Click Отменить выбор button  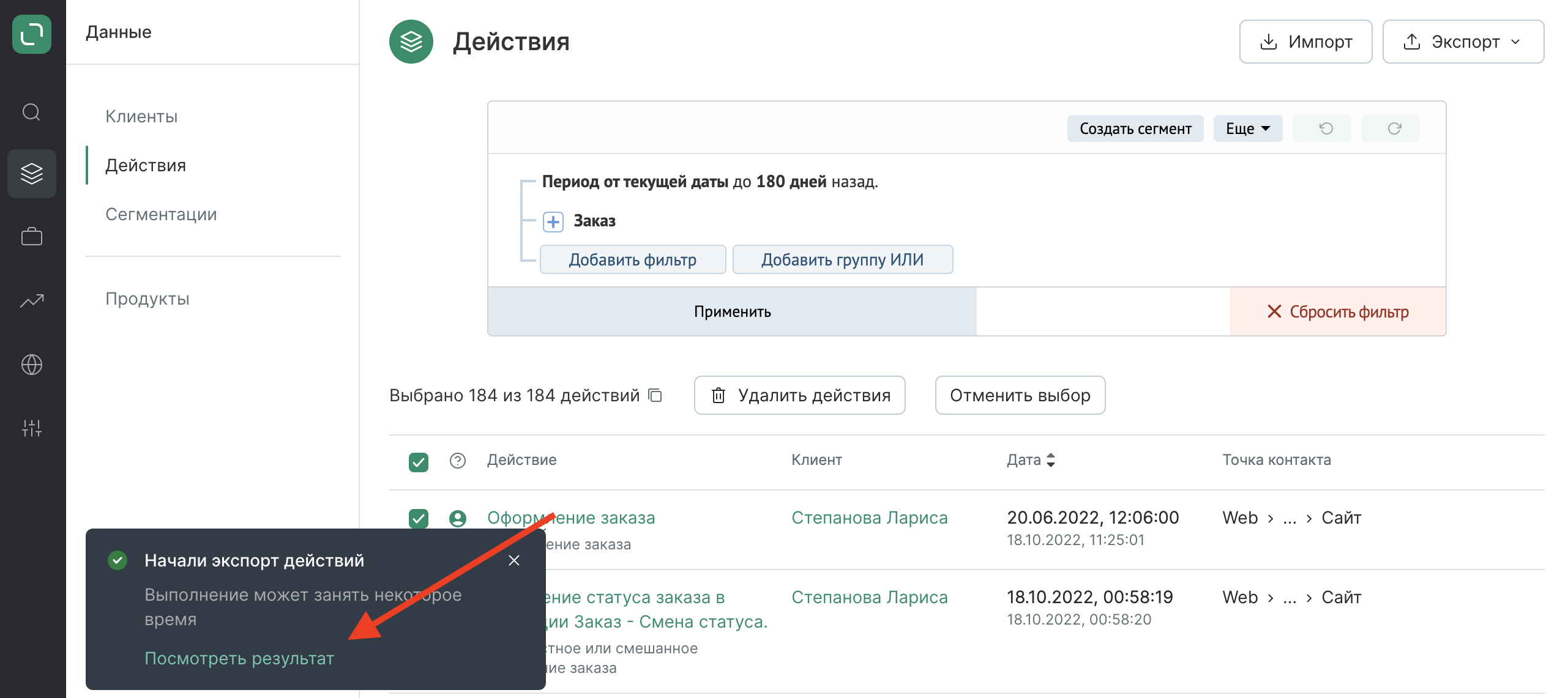[1020, 395]
